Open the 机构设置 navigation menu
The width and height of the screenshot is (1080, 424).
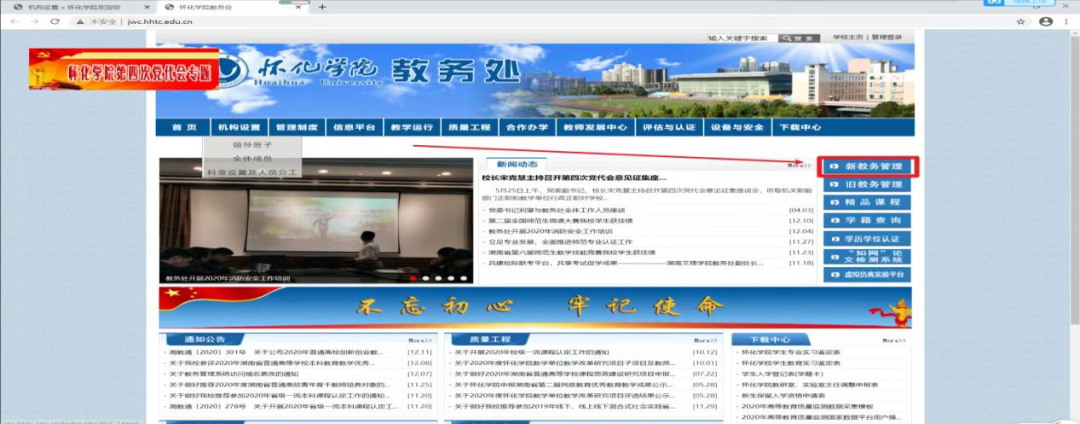point(239,127)
